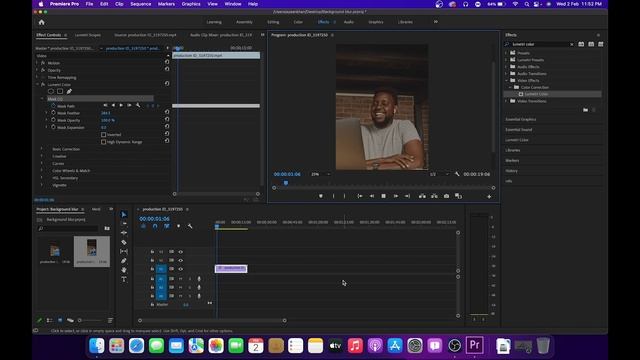Open mask tracking method wrench
The height and width of the screenshot is (360, 640).
click(138, 105)
